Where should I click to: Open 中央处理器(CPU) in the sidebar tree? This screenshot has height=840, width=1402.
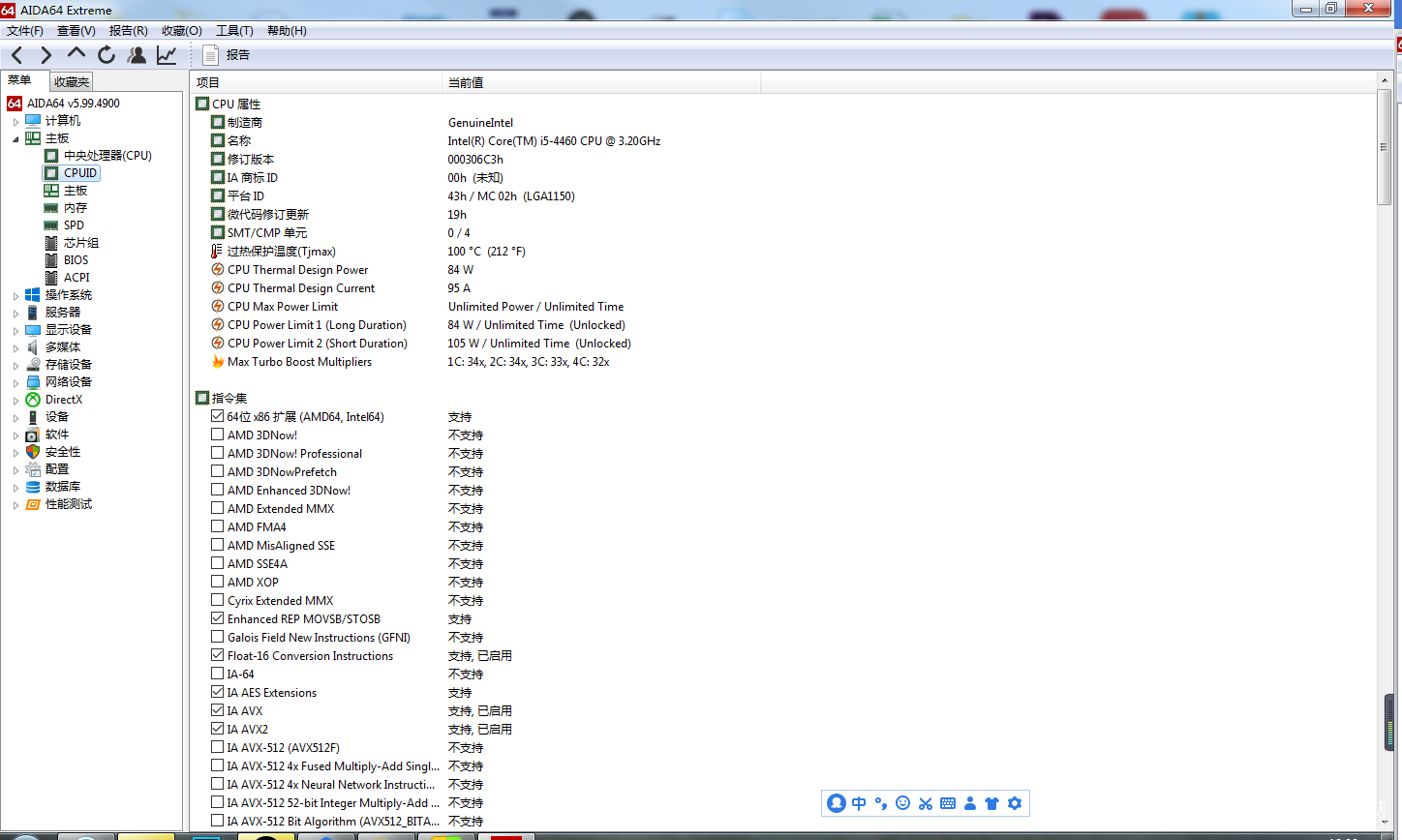107,156
